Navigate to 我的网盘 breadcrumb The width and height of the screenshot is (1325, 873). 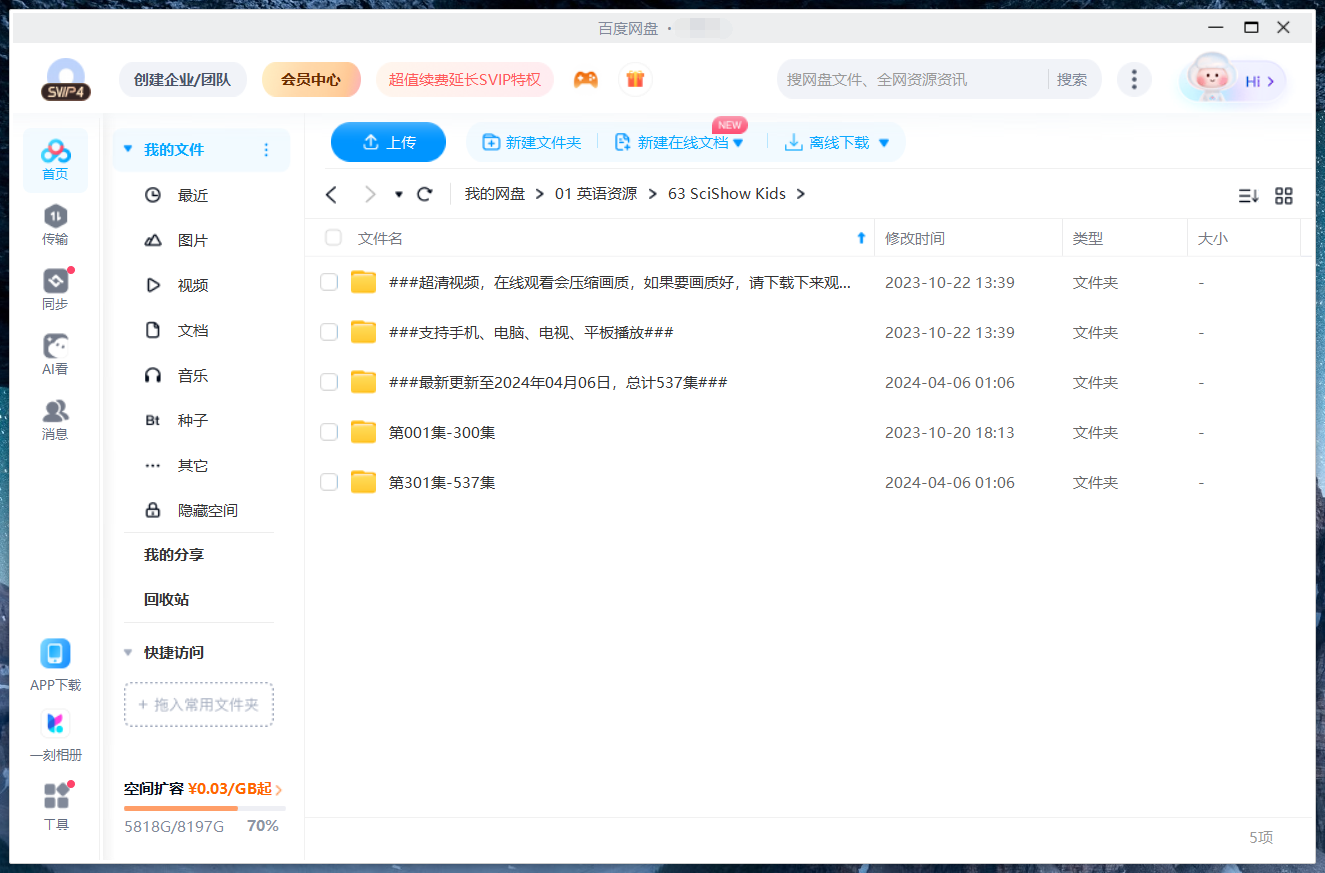click(495, 194)
